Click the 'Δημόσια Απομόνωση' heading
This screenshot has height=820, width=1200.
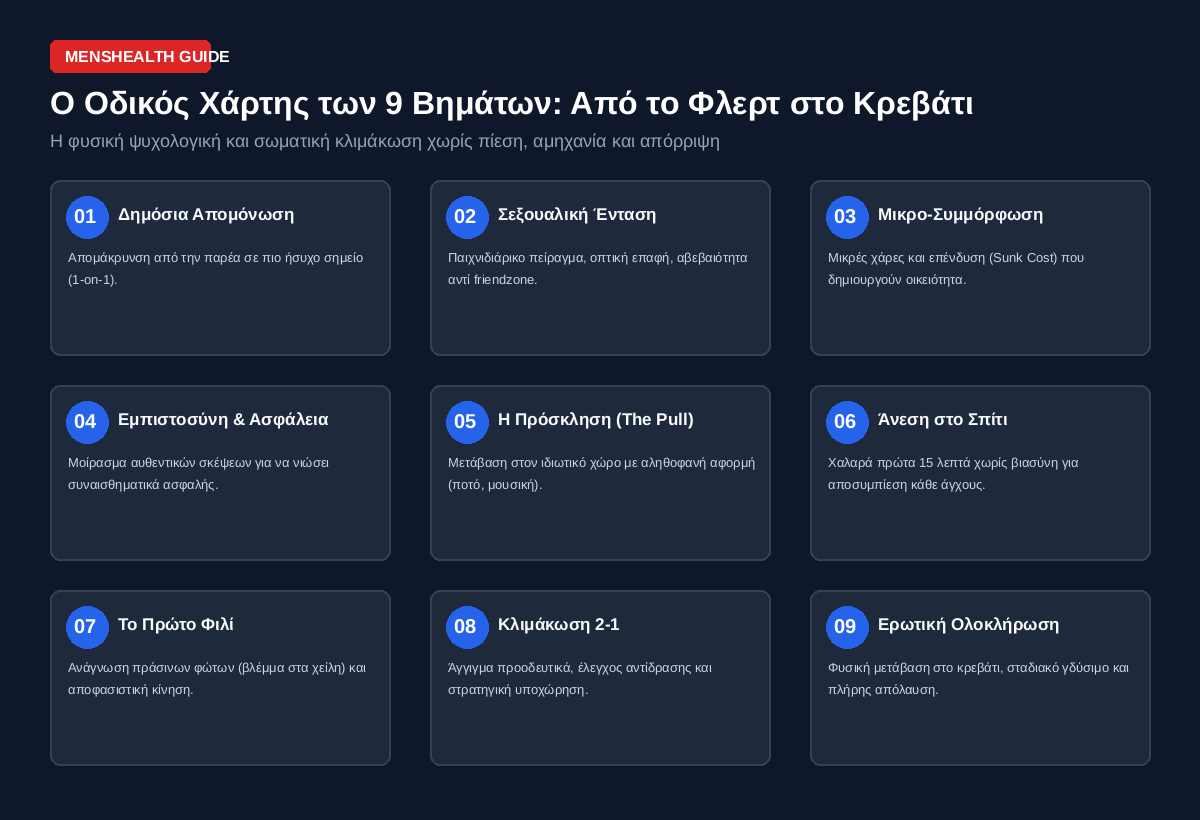click(206, 215)
